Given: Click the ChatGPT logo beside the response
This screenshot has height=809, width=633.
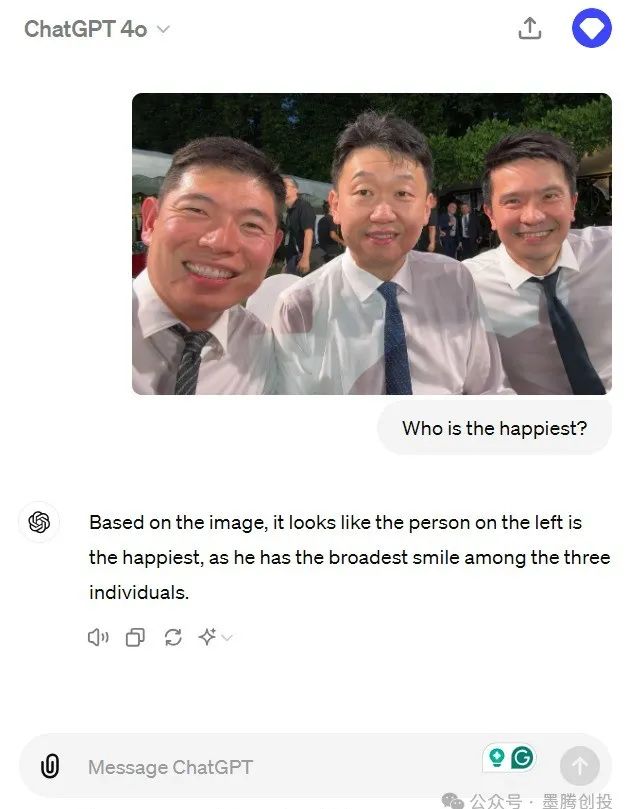Looking at the screenshot, I should (39, 522).
